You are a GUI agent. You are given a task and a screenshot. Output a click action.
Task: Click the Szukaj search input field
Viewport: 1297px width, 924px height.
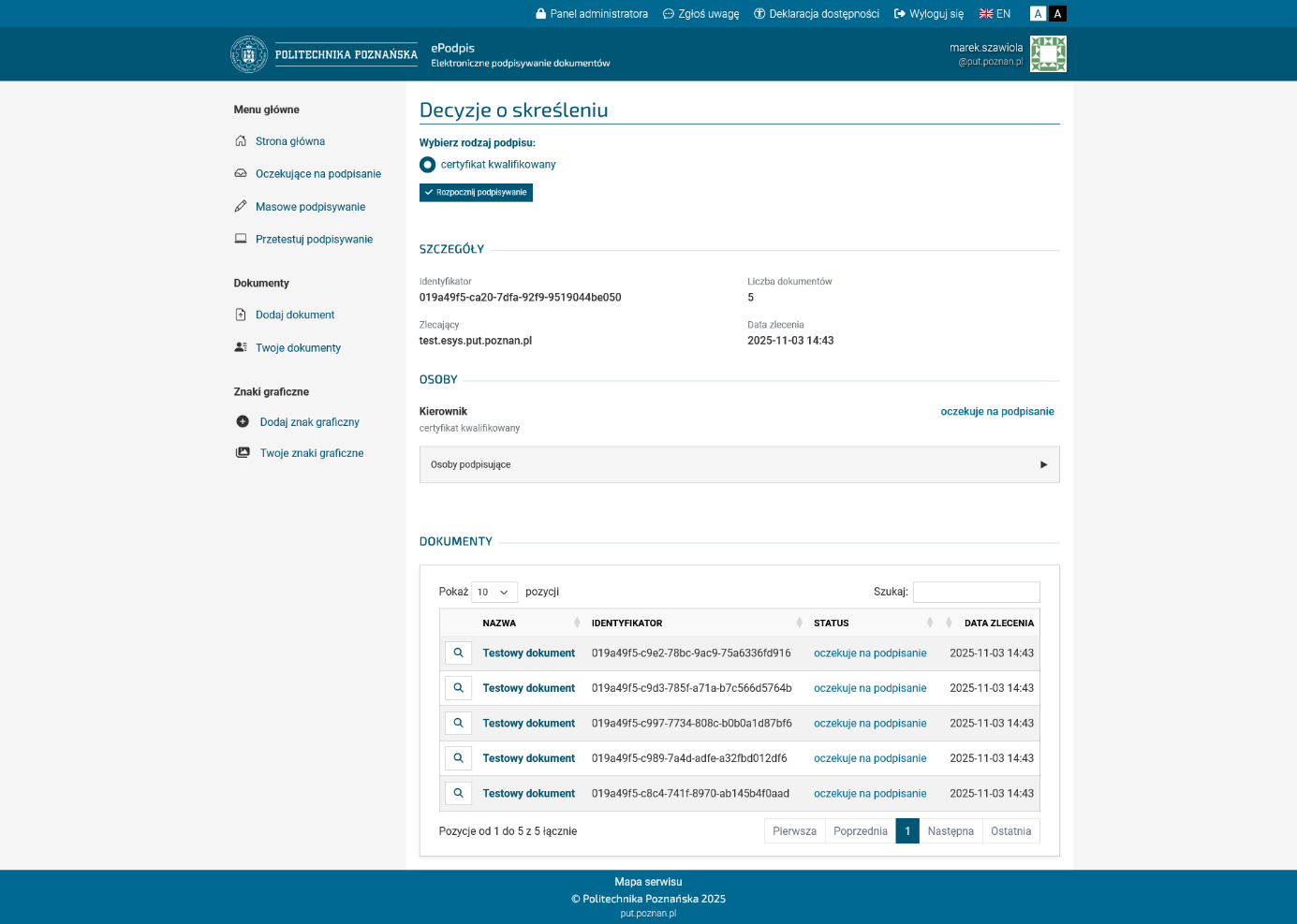click(976, 592)
